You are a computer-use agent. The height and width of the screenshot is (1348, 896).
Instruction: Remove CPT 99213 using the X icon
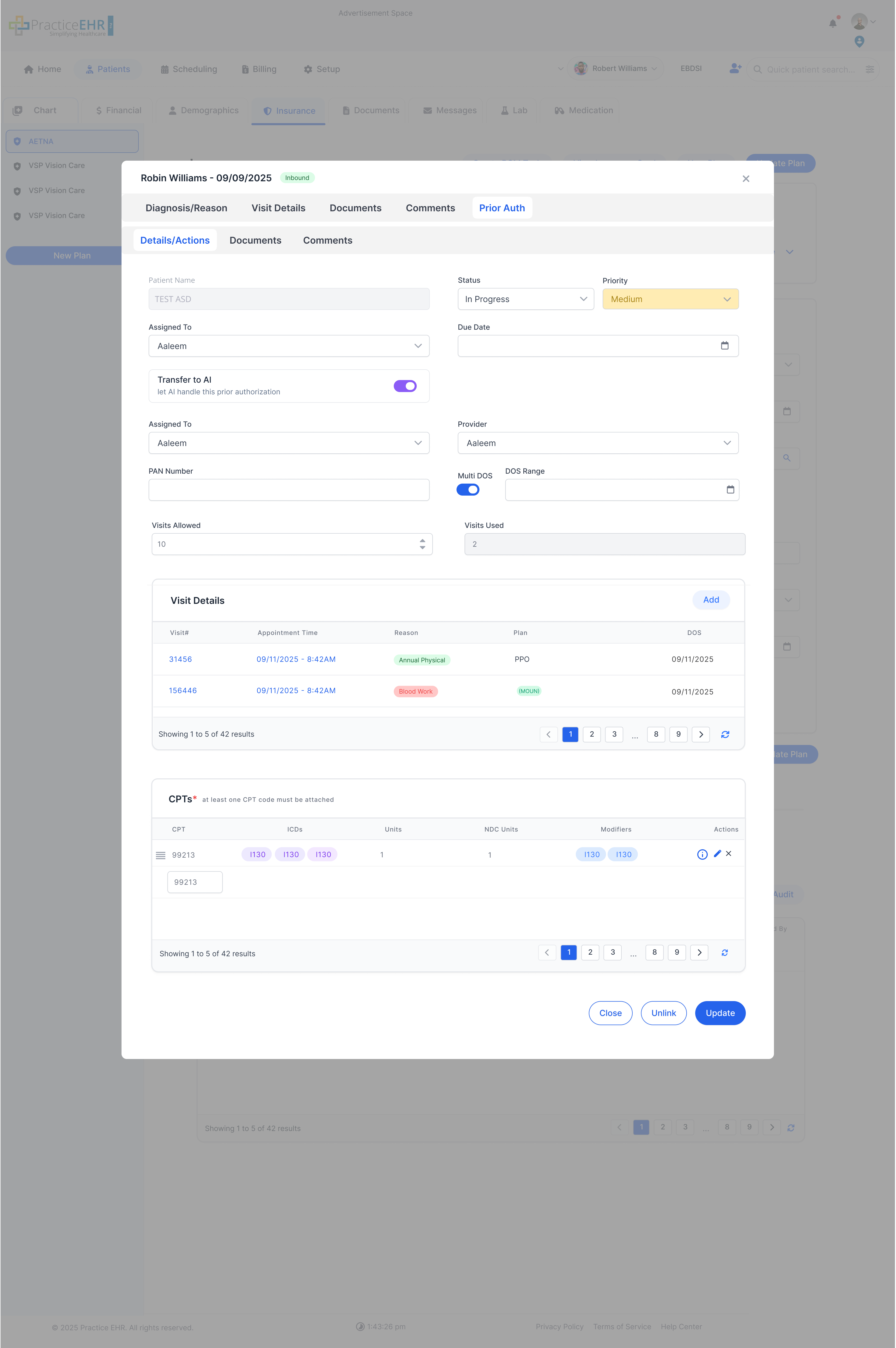(x=729, y=854)
